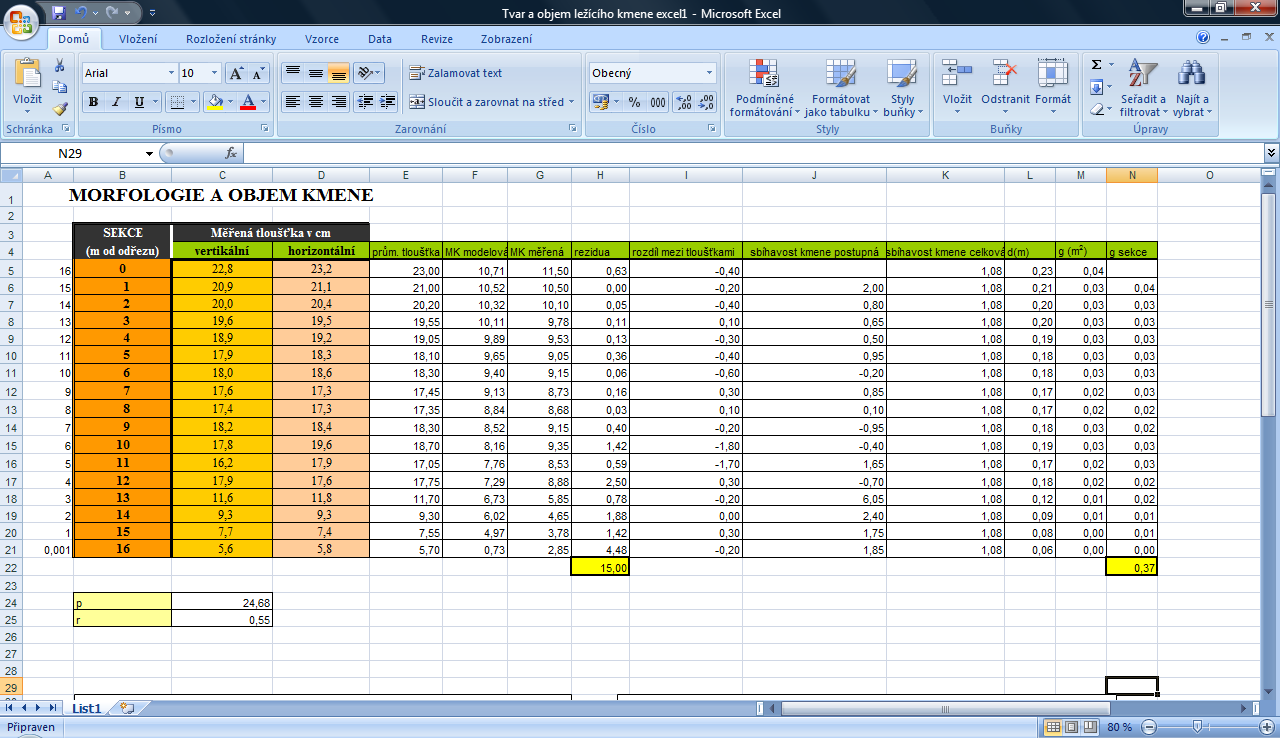The image size is (1280, 738).
Task: Decrease font size with small A icon
Action: pos(259,73)
